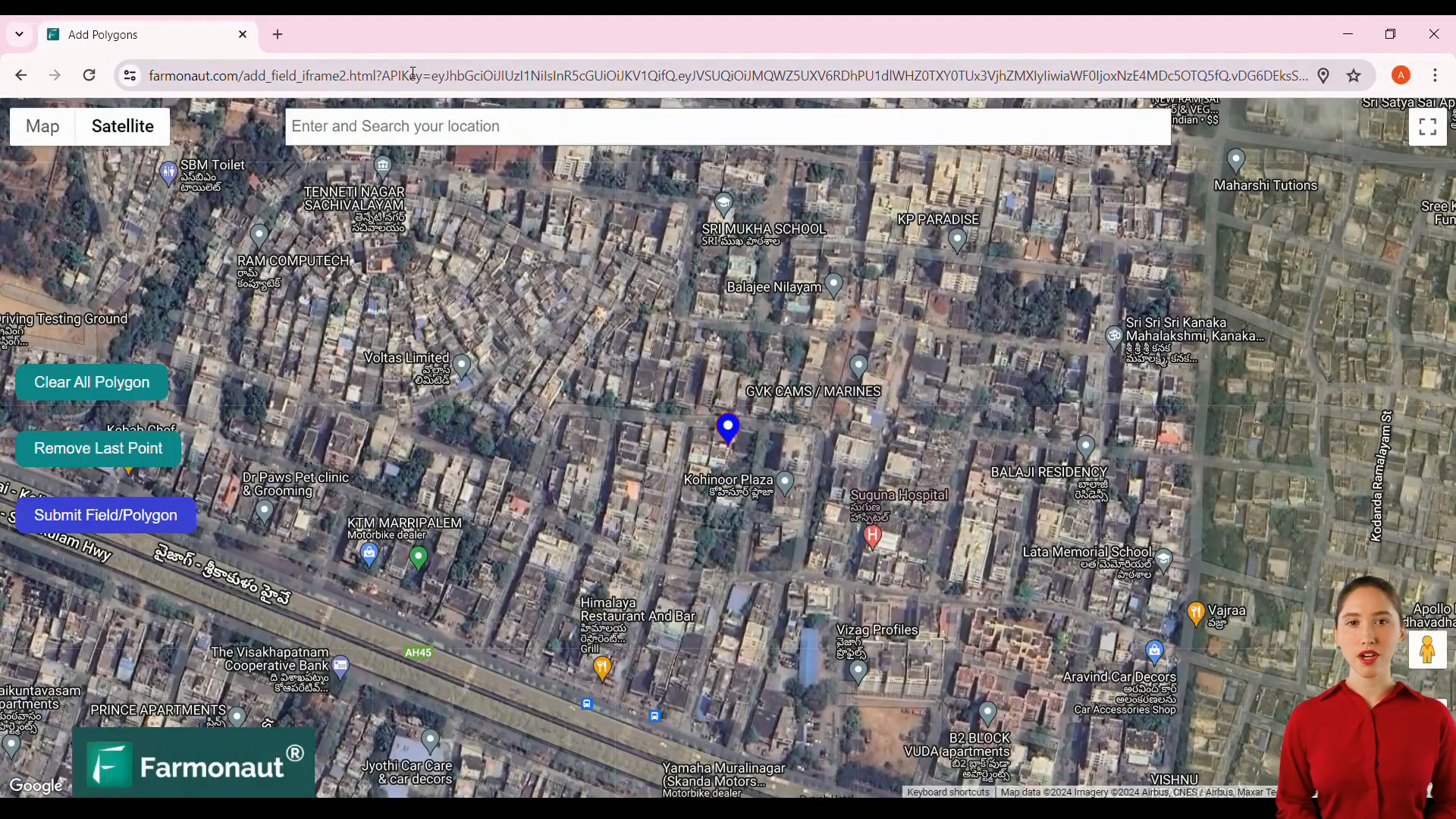
Task: Toggle satellite imagery layer visibility
Action: [122, 126]
